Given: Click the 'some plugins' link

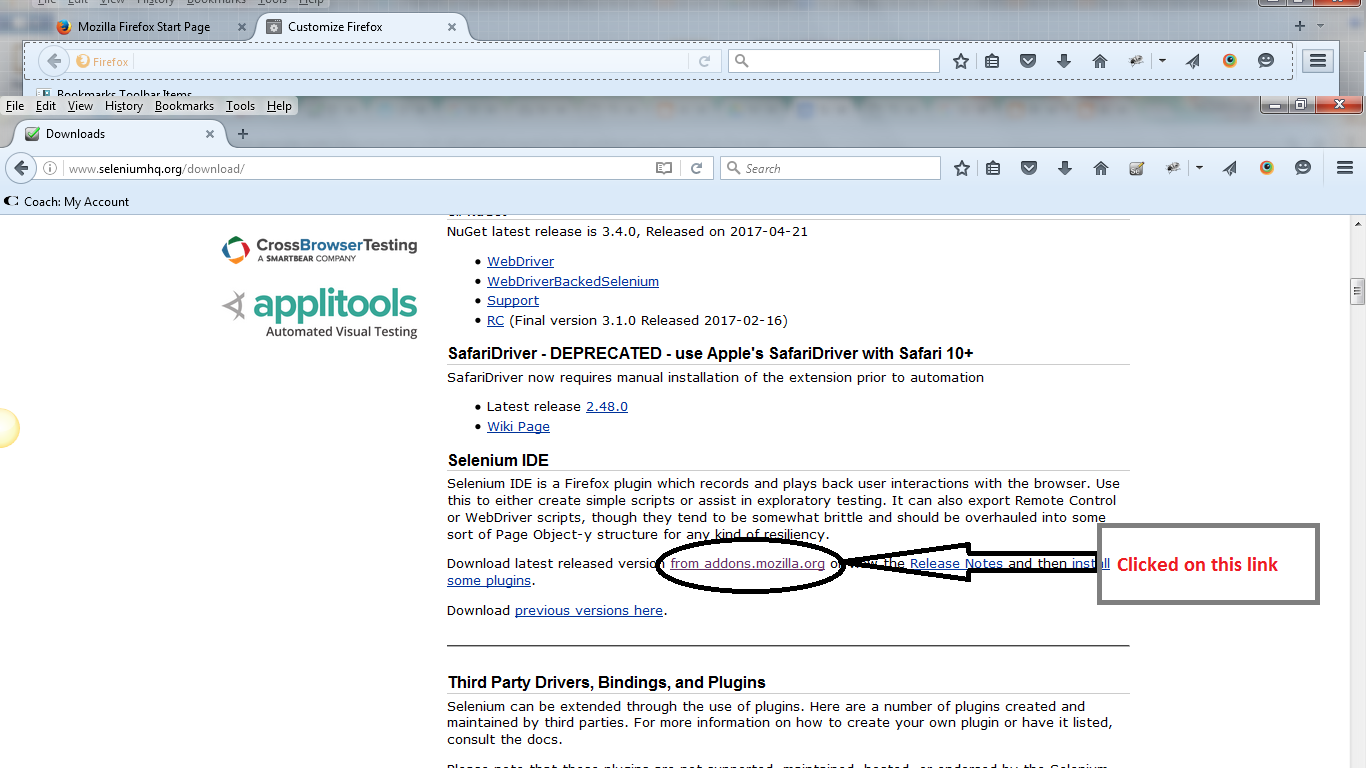Looking at the screenshot, I should pyautogui.click(x=489, y=581).
